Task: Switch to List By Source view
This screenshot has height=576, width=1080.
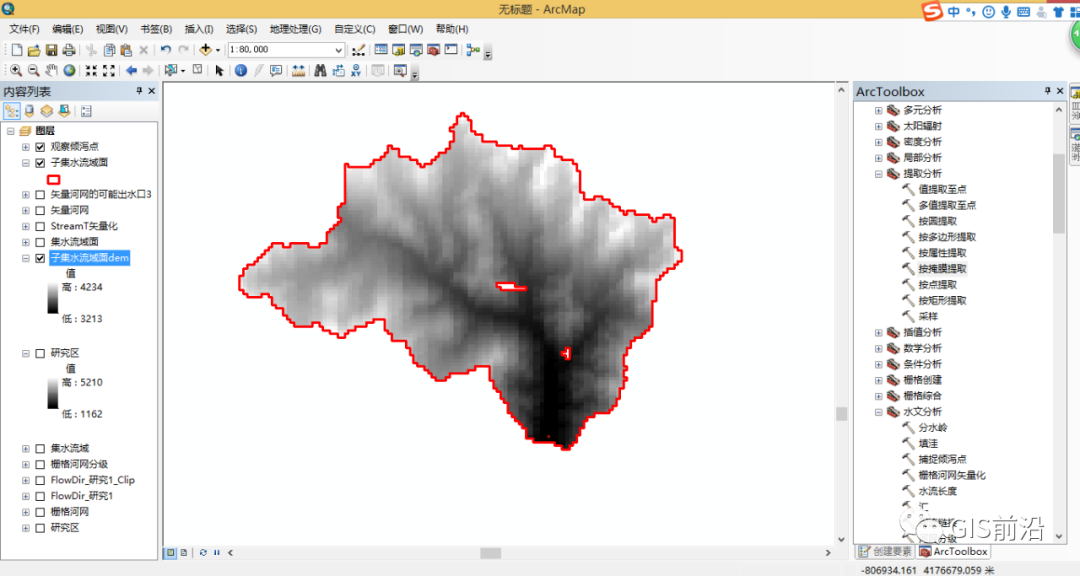Action: click(x=29, y=111)
